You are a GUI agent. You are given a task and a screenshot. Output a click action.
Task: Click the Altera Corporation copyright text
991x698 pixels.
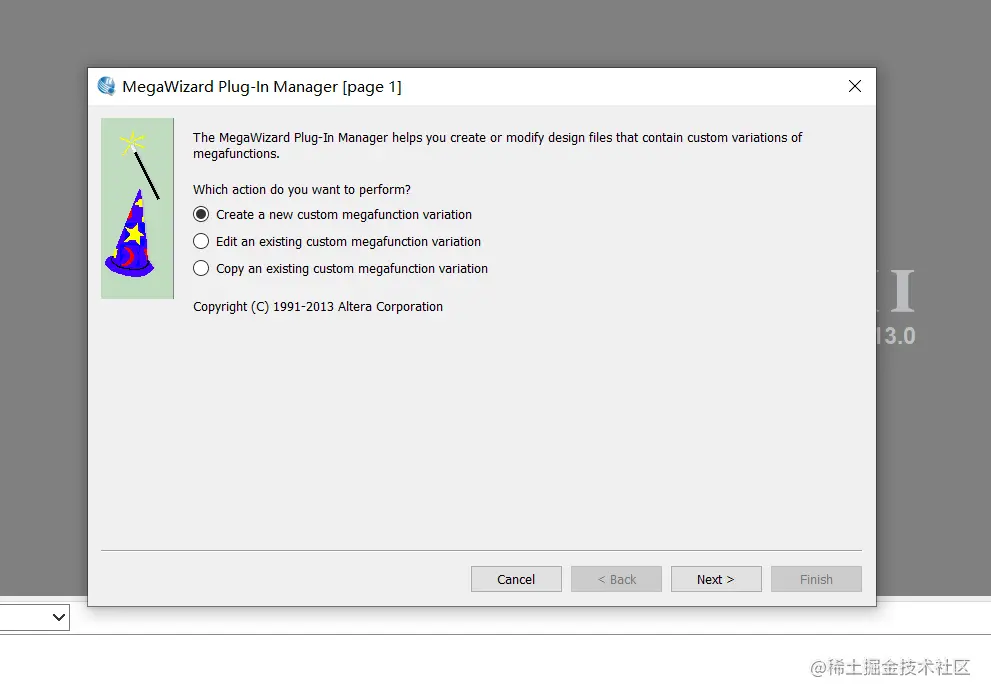click(x=318, y=307)
